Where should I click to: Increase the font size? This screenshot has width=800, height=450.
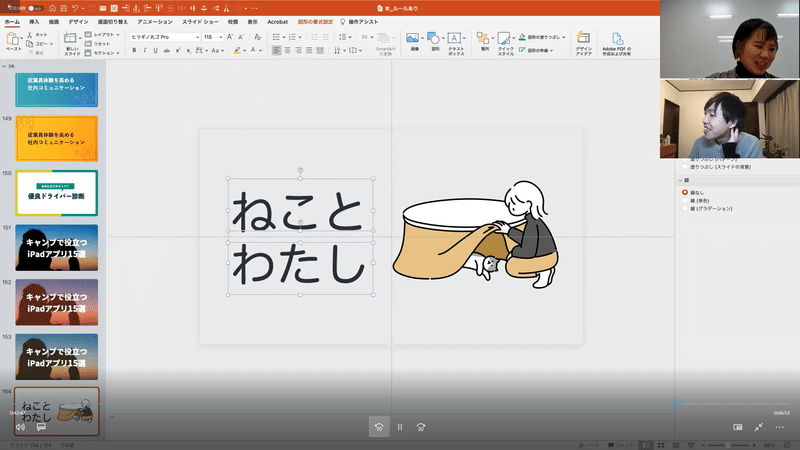tap(230, 37)
